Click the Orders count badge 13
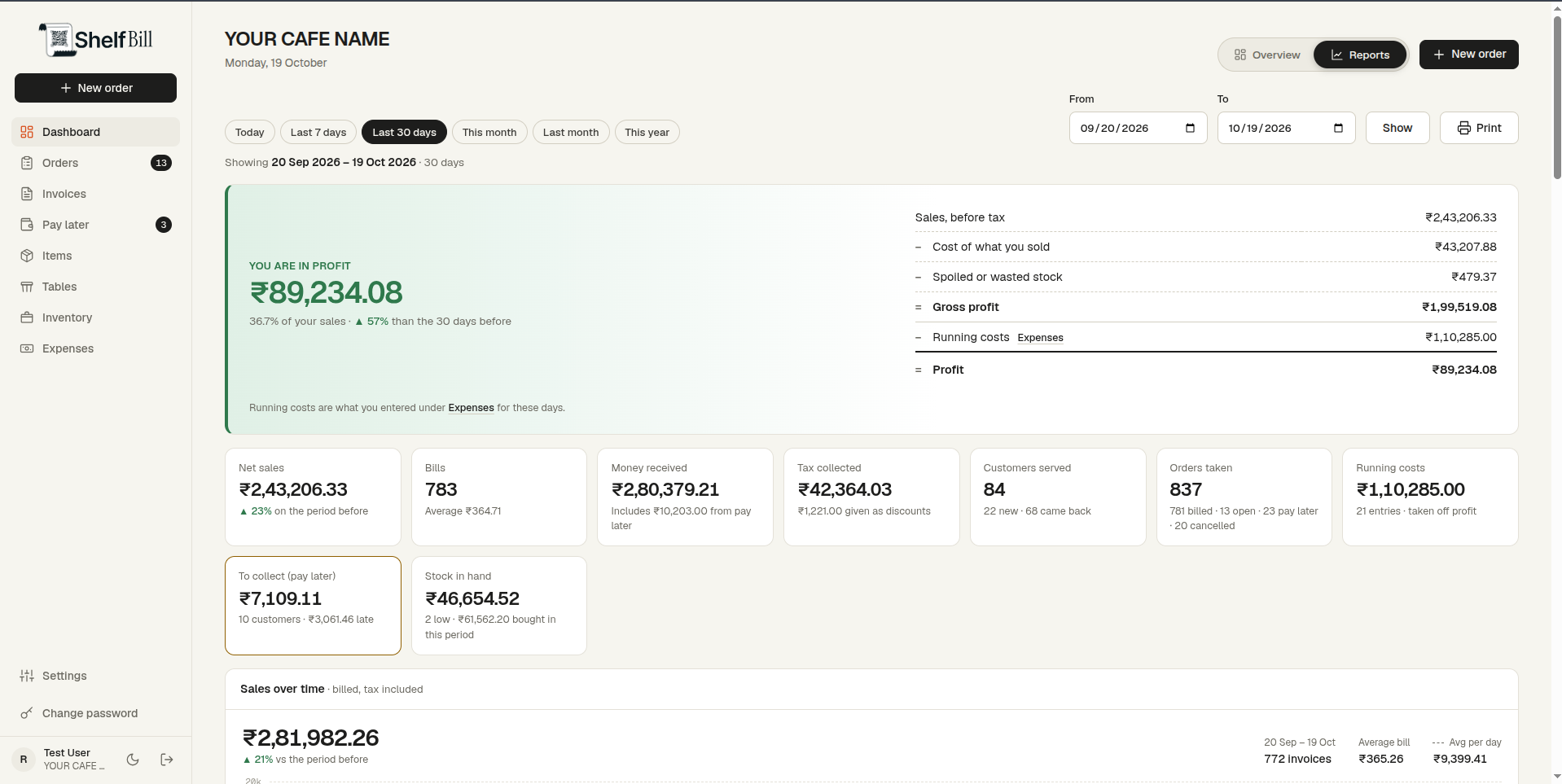Screen dimensions: 1562x784 (x=161, y=163)
